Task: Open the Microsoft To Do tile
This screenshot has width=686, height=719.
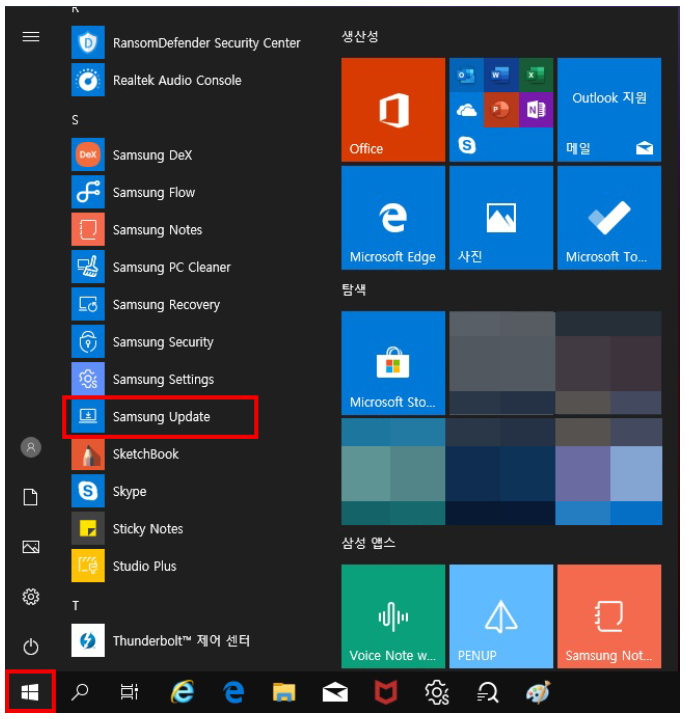Action: [609, 218]
